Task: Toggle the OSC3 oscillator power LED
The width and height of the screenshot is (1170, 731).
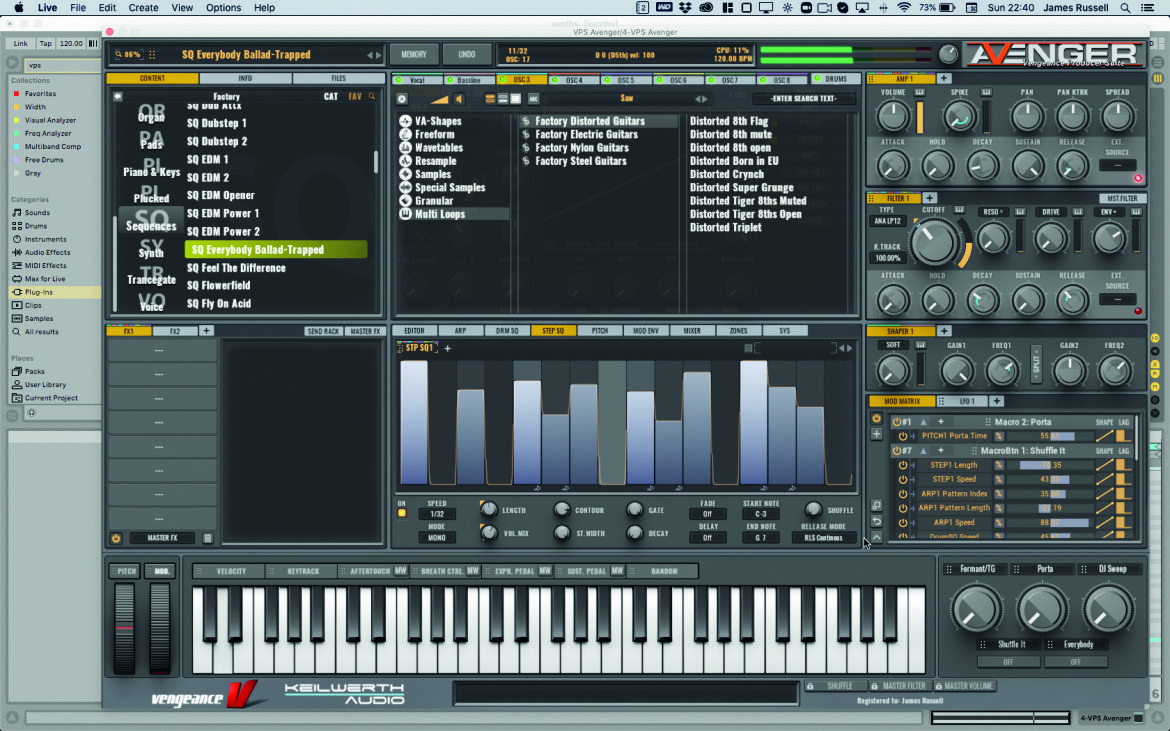Action: click(502, 80)
